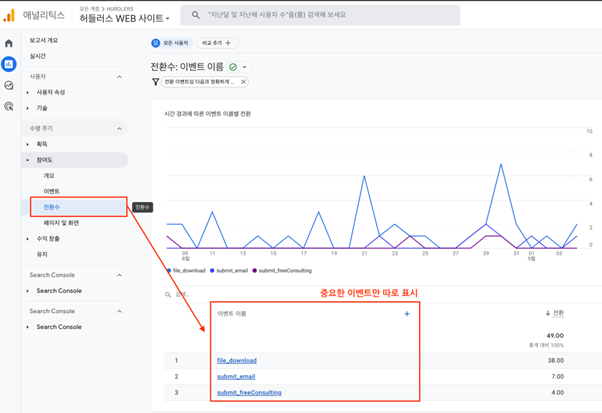Click the 비교 추가 button

[218, 43]
